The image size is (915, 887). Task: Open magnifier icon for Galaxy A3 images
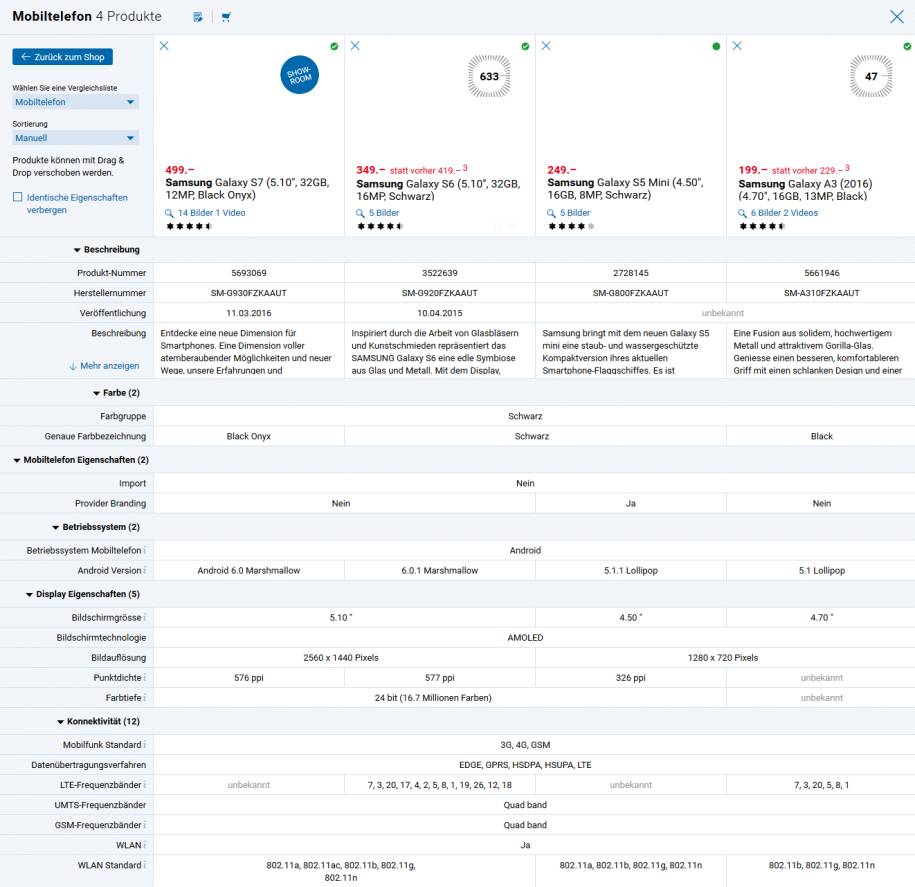point(742,213)
